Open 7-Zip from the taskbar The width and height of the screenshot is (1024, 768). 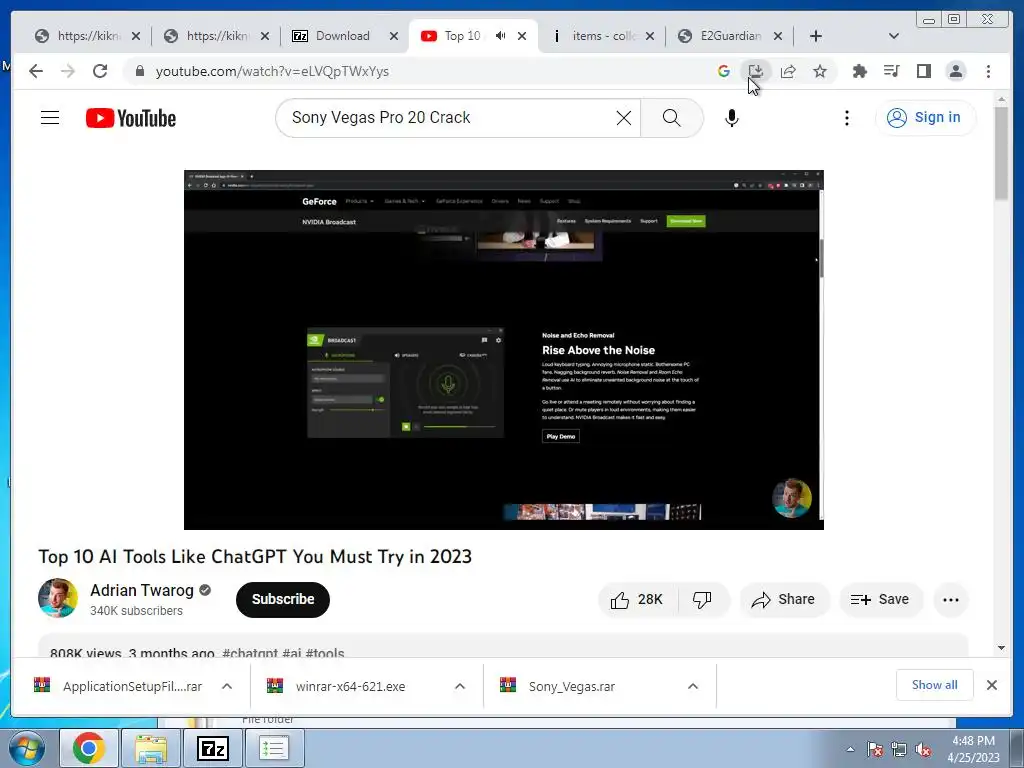[x=213, y=748]
